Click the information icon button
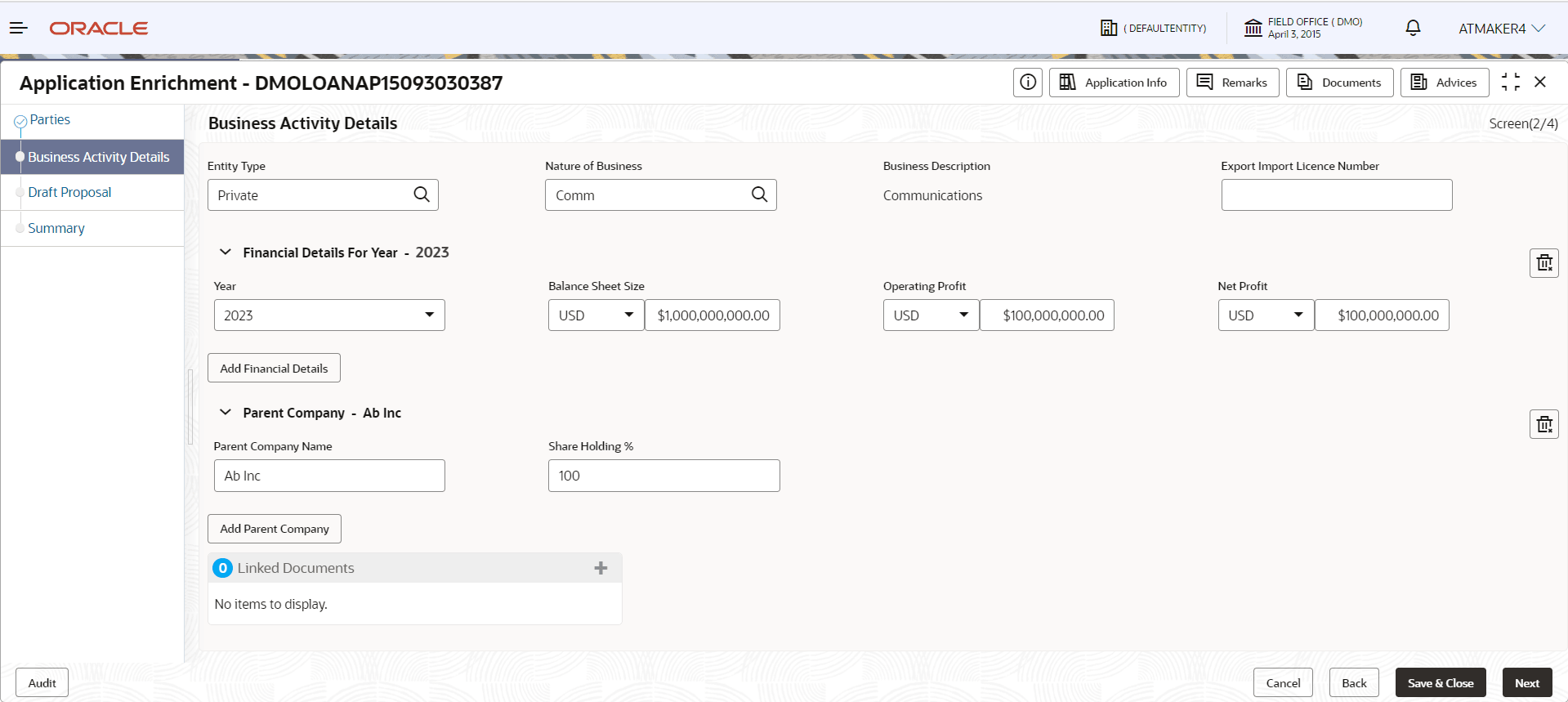 1028,83
